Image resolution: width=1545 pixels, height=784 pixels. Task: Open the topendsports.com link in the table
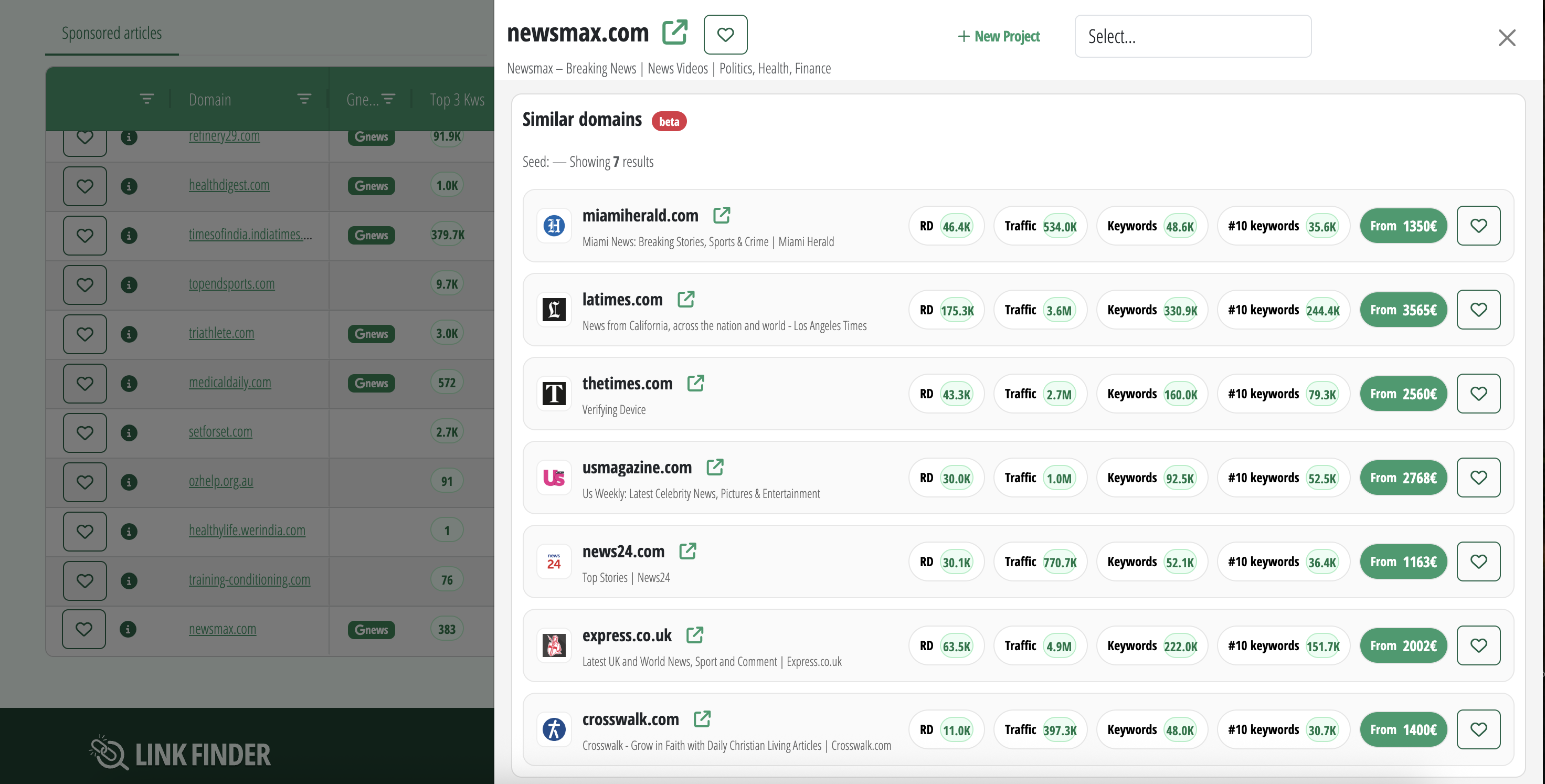pyautogui.click(x=231, y=284)
